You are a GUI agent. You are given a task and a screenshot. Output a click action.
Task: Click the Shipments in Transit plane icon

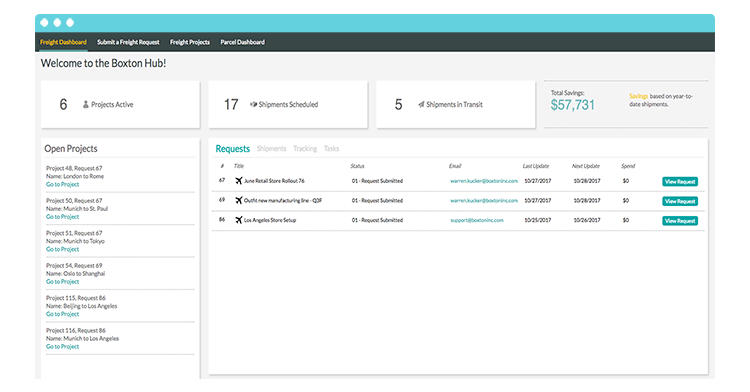click(421, 104)
